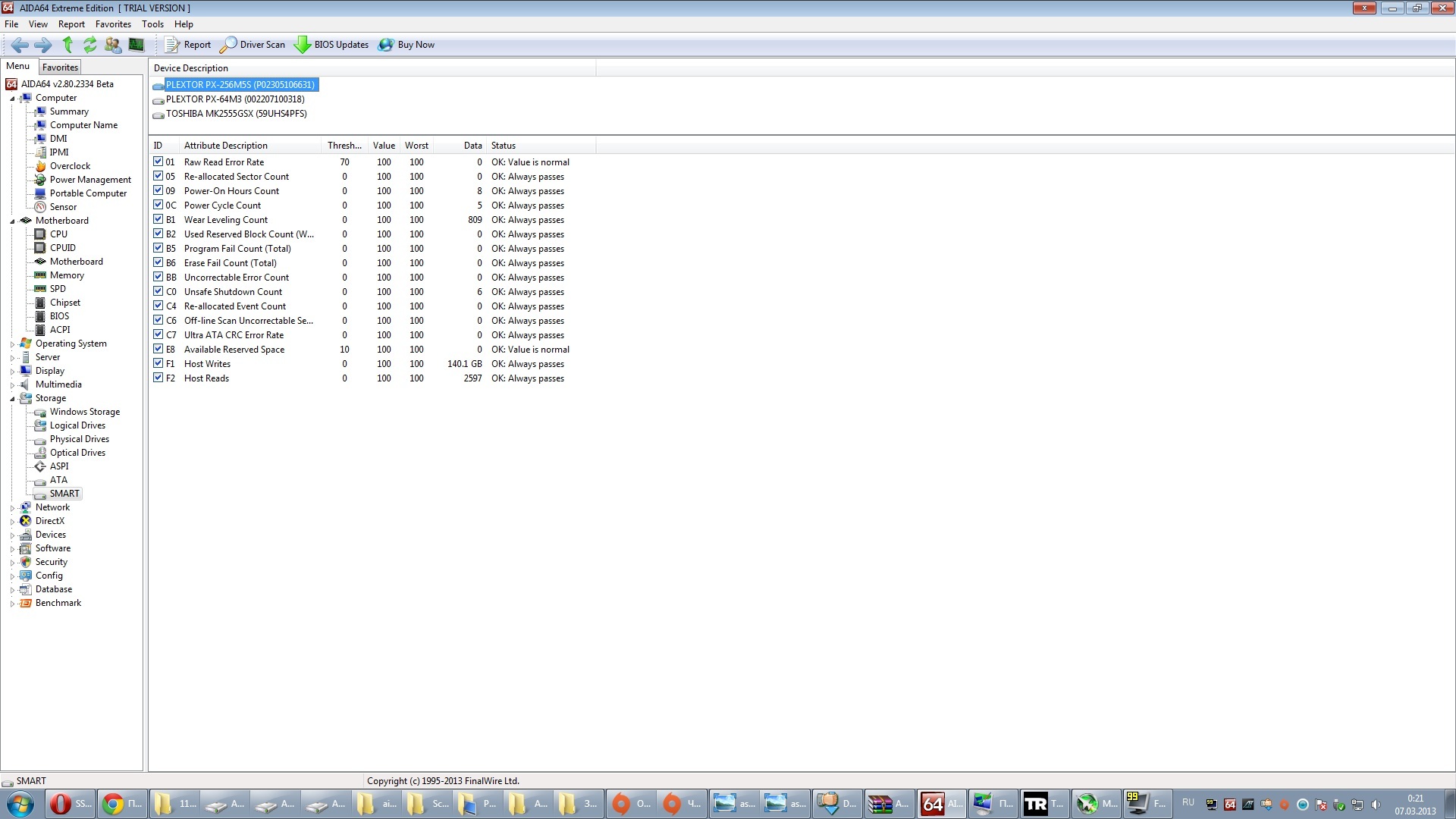1456x819 pixels.
Task: Select the PLEXTOR PX-64M3 device
Action: pyautogui.click(x=235, y=99)
